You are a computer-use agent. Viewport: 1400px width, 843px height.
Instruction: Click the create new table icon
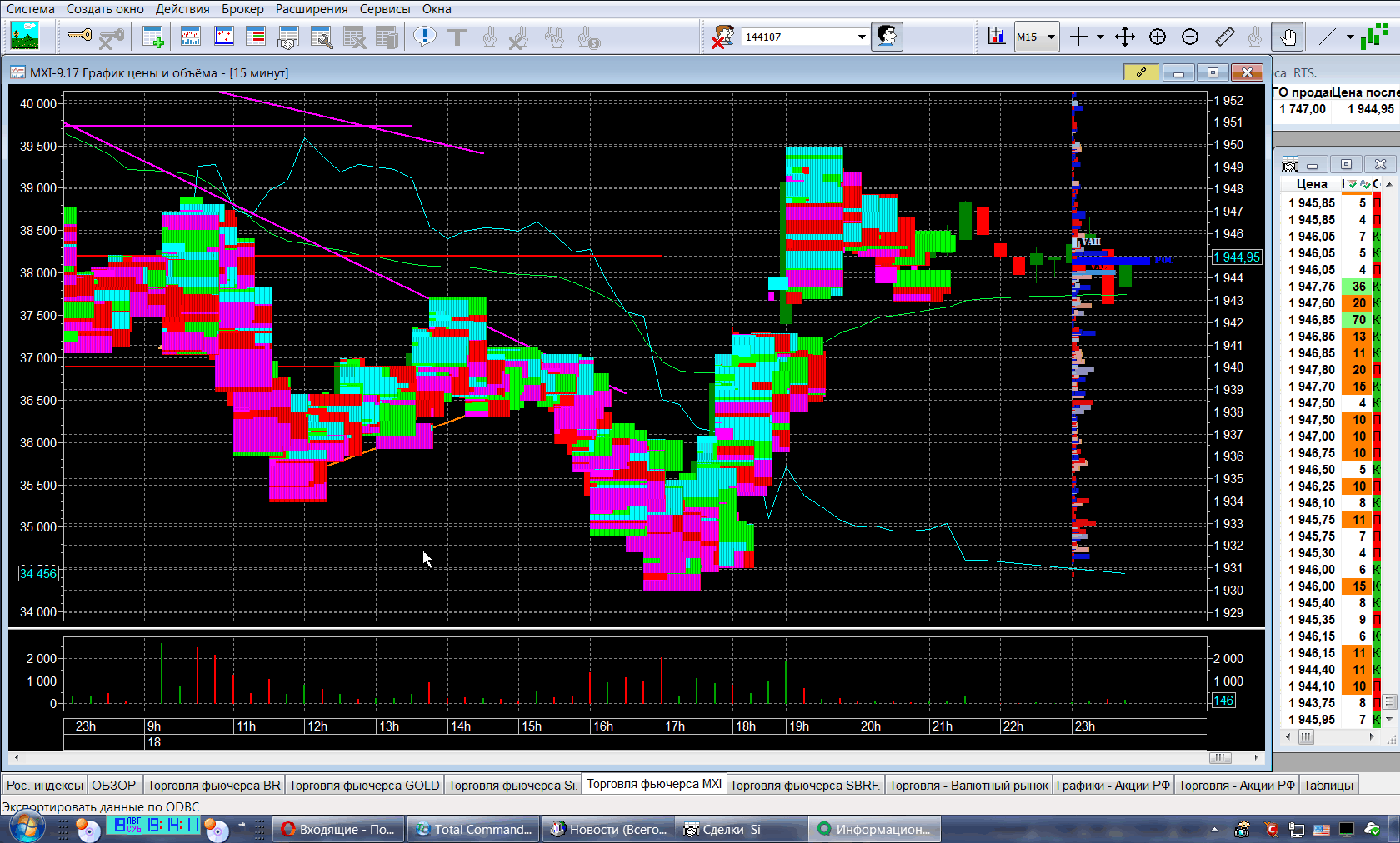click(x=153, y=37)
